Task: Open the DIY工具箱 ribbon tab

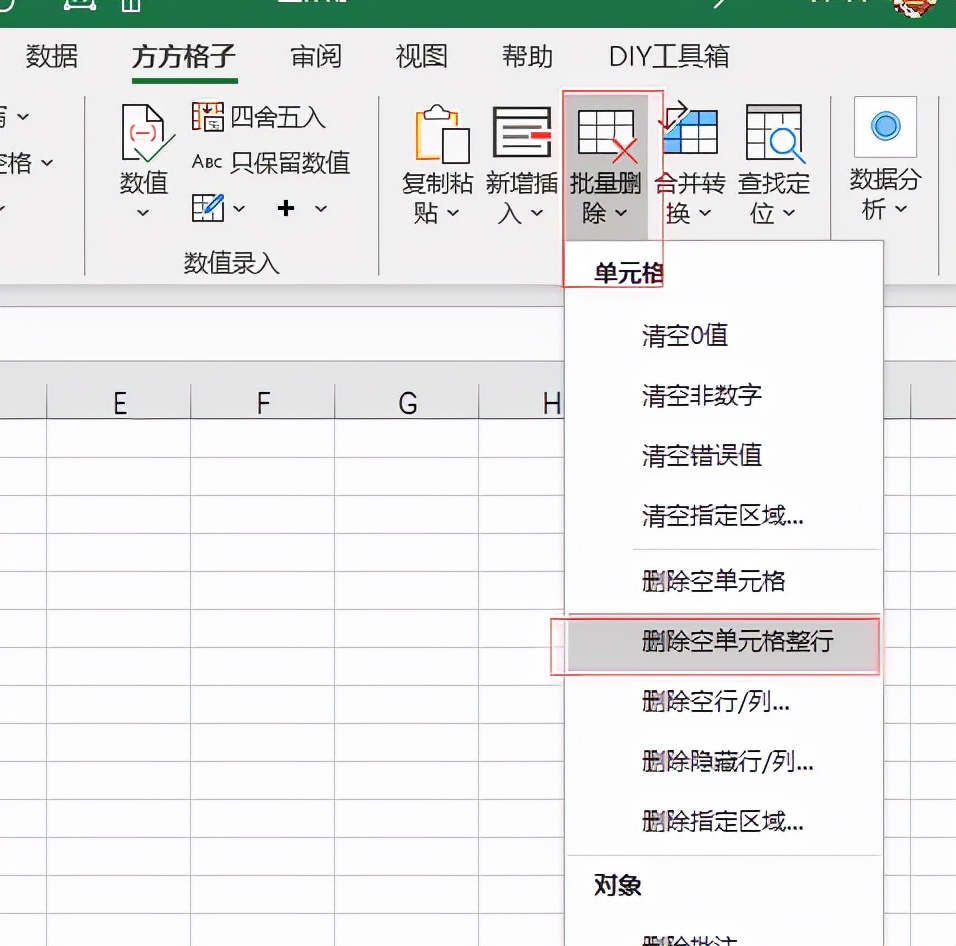Action: click(671, 57)
